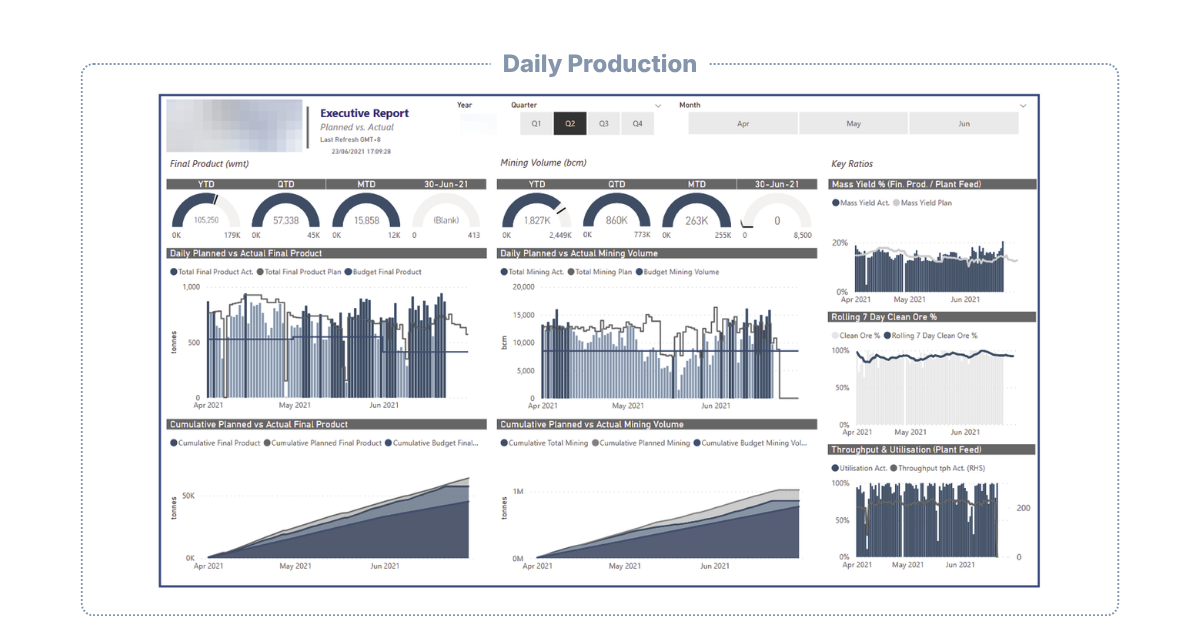
Task: Click the Daily Planned vs Actual Final Product header
Action: (x=327, y=254)
